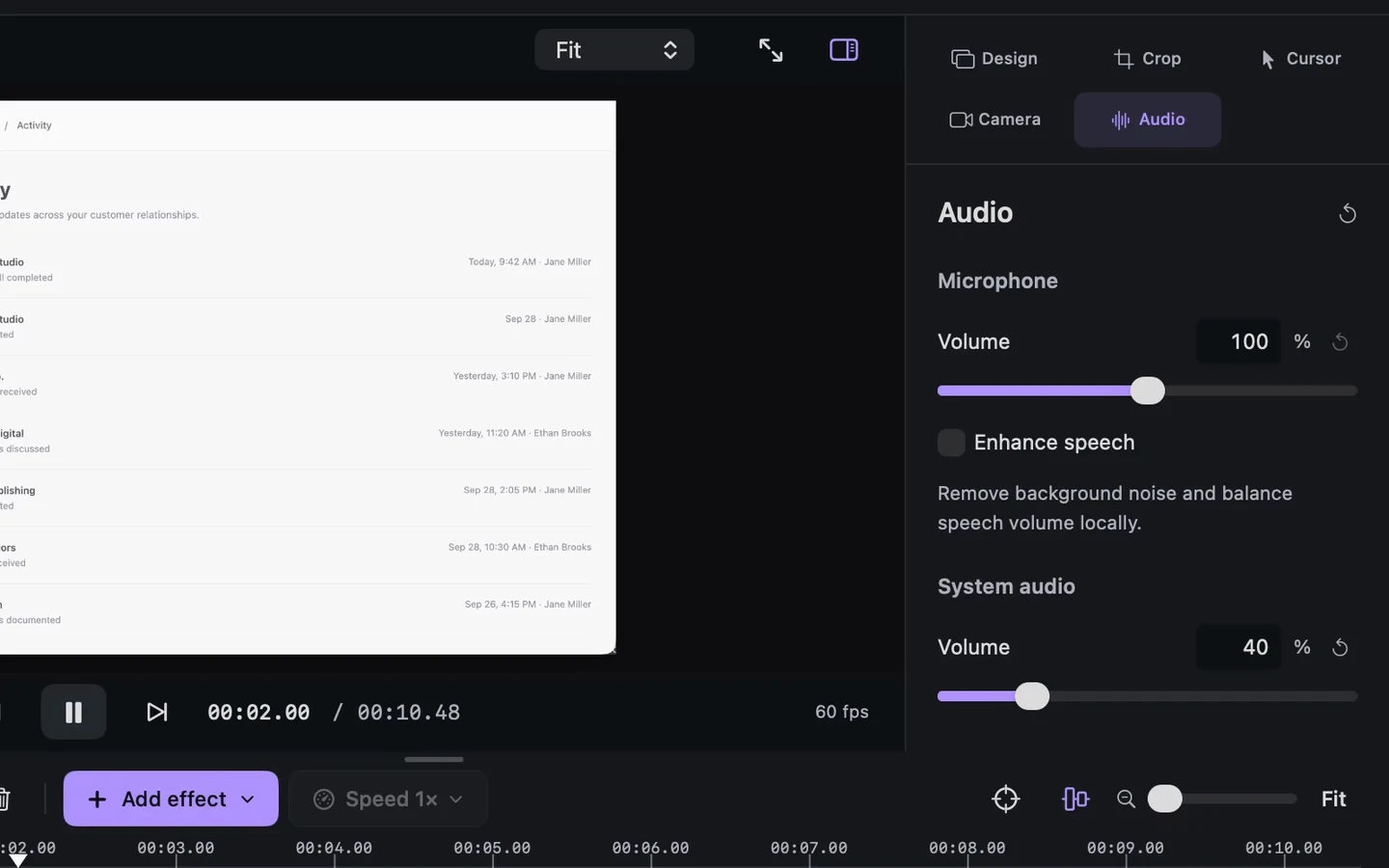Click the timeline zoom out magnifier

[1126, 799]
